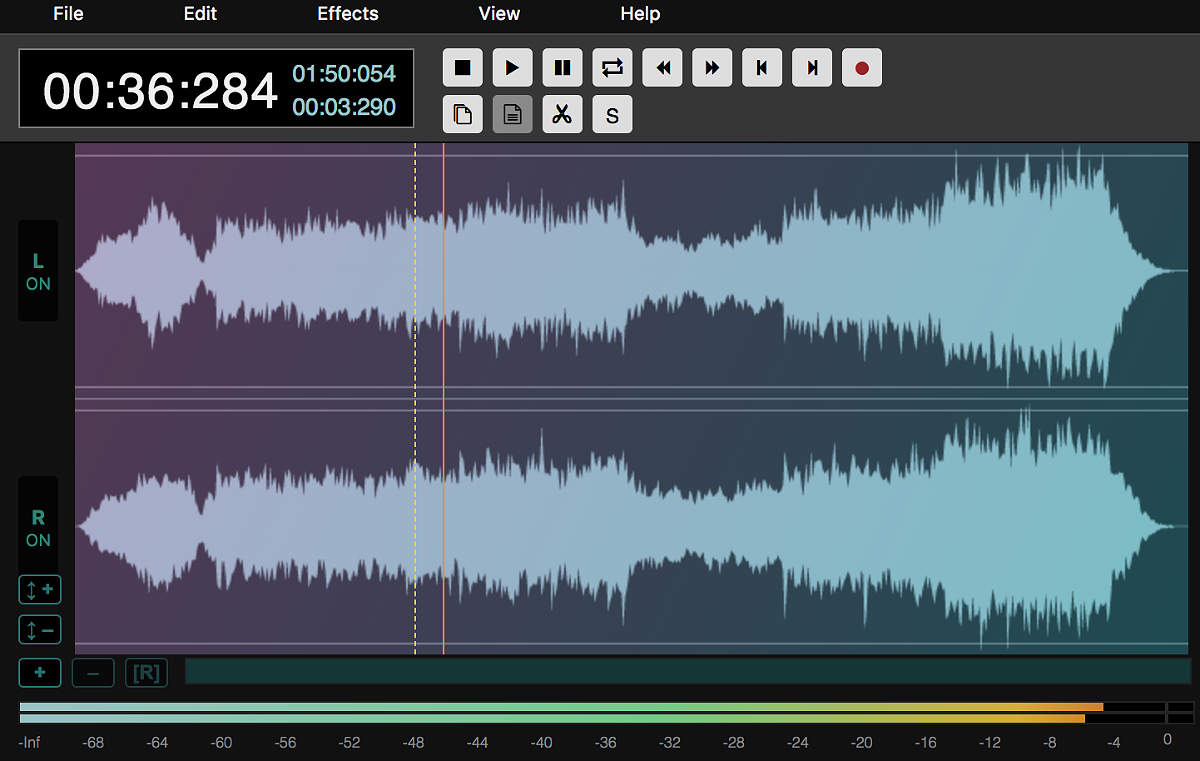Cut the selection with the Scissors icon
The height and width of the screenshot is (761, 1200).
[x=562, y=113]
